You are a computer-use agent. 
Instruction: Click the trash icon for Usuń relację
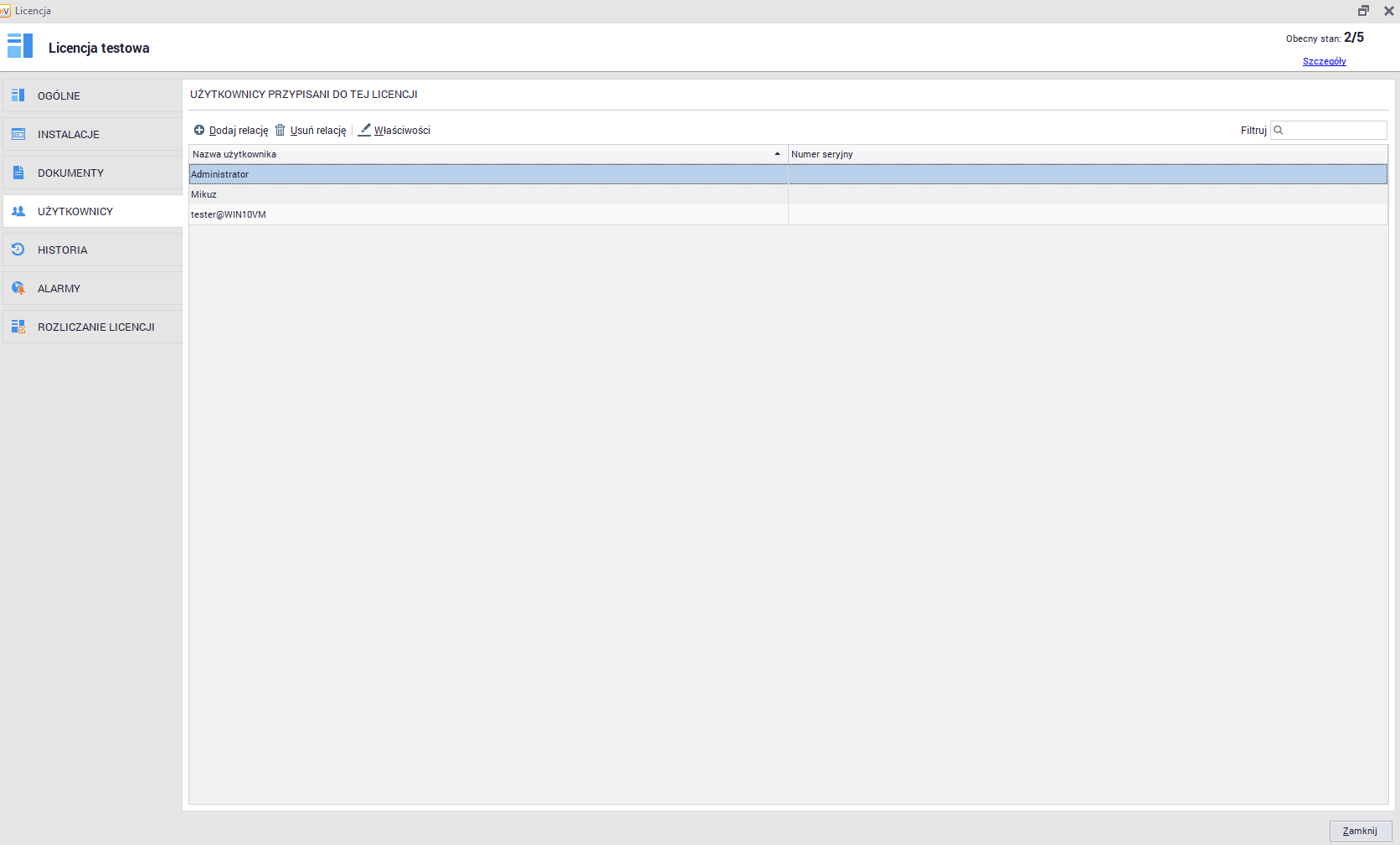click(281, 130)
